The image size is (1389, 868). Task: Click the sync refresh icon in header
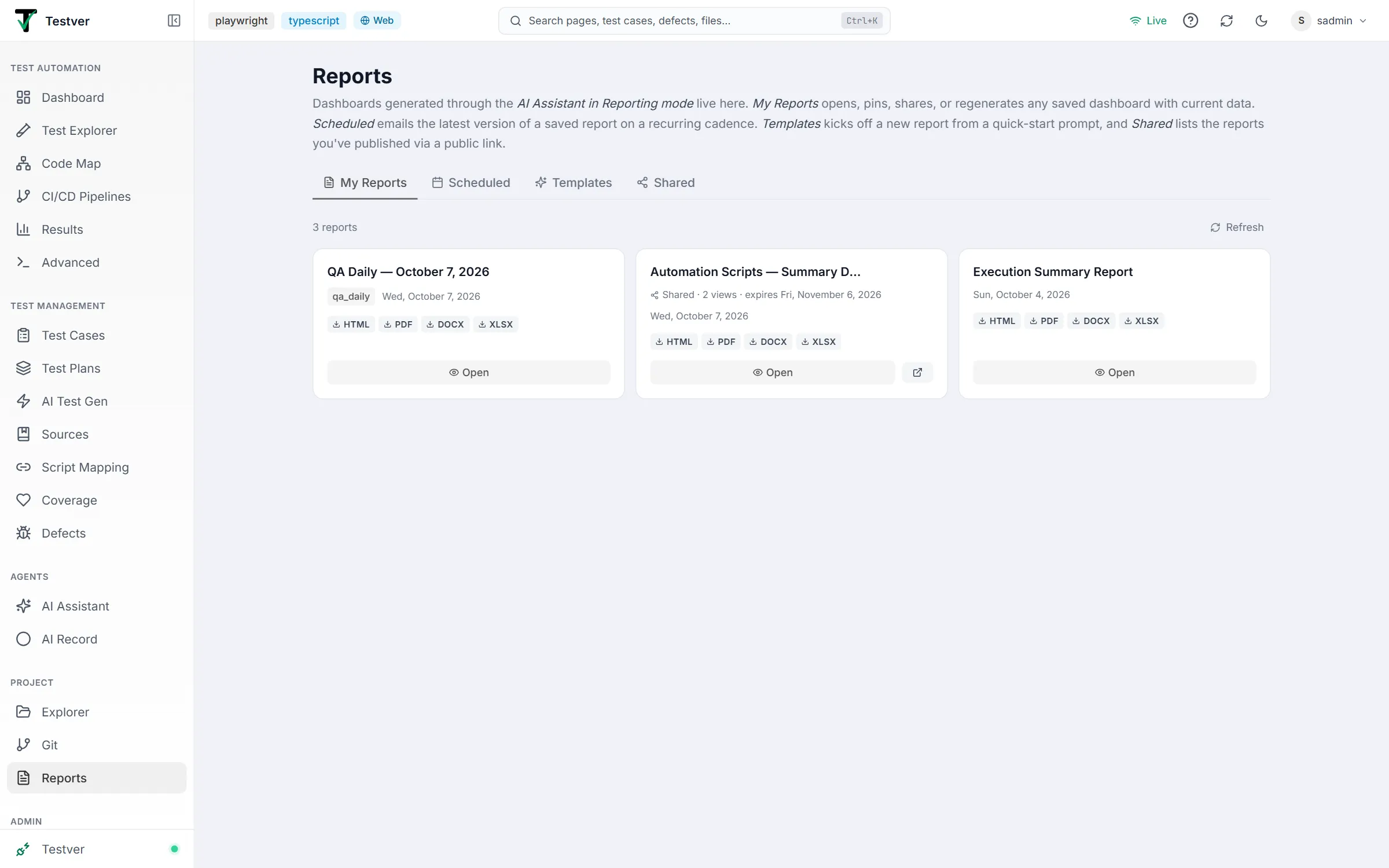tap(1226, 21)
